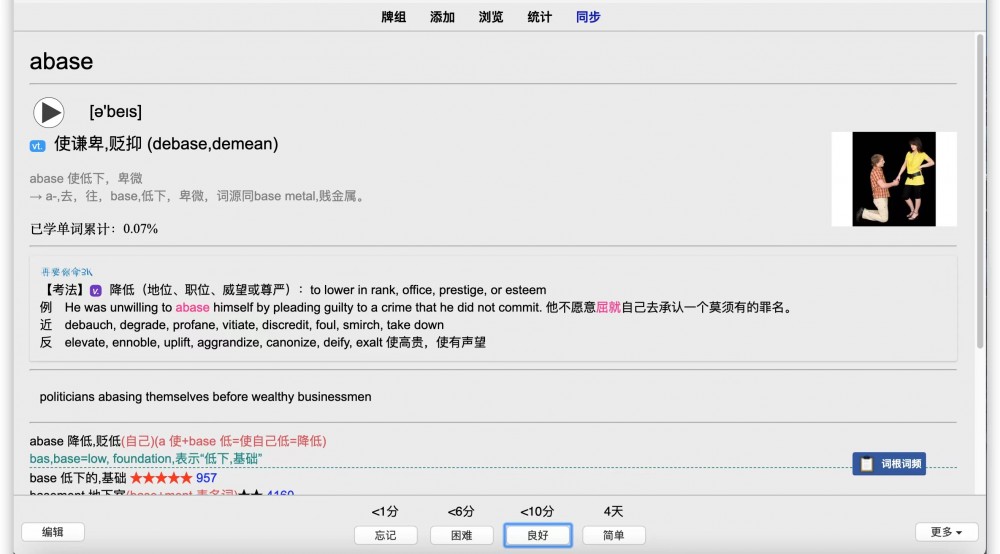Answer with the 忘记 button

click(x=386, y=535)
